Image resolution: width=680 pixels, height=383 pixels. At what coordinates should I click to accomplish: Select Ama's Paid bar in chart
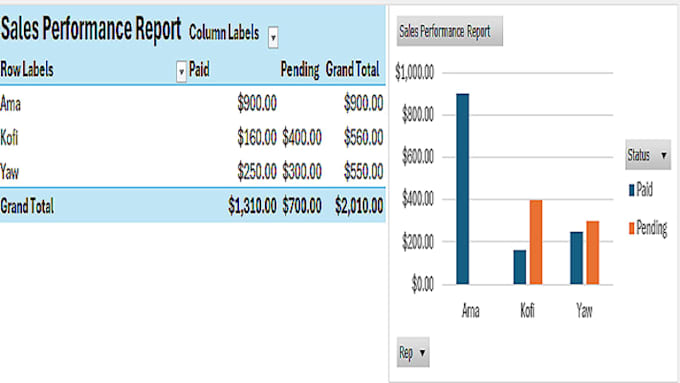[x=463, y=189]
